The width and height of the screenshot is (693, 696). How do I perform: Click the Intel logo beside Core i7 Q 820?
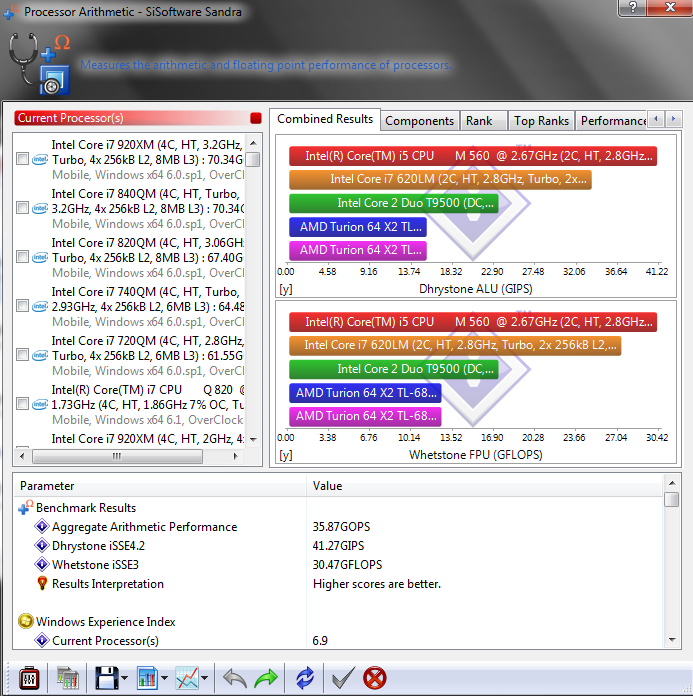[40, 404]
